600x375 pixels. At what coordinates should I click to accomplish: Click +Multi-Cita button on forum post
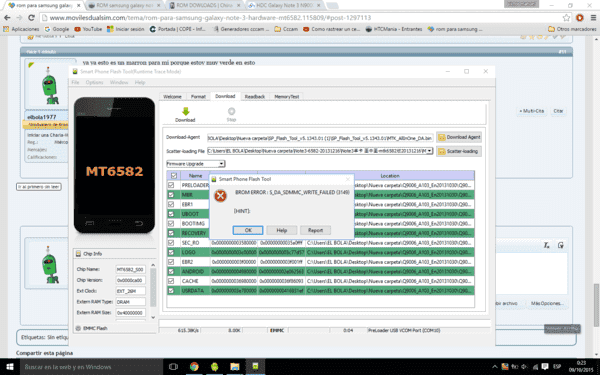(532, 111)
